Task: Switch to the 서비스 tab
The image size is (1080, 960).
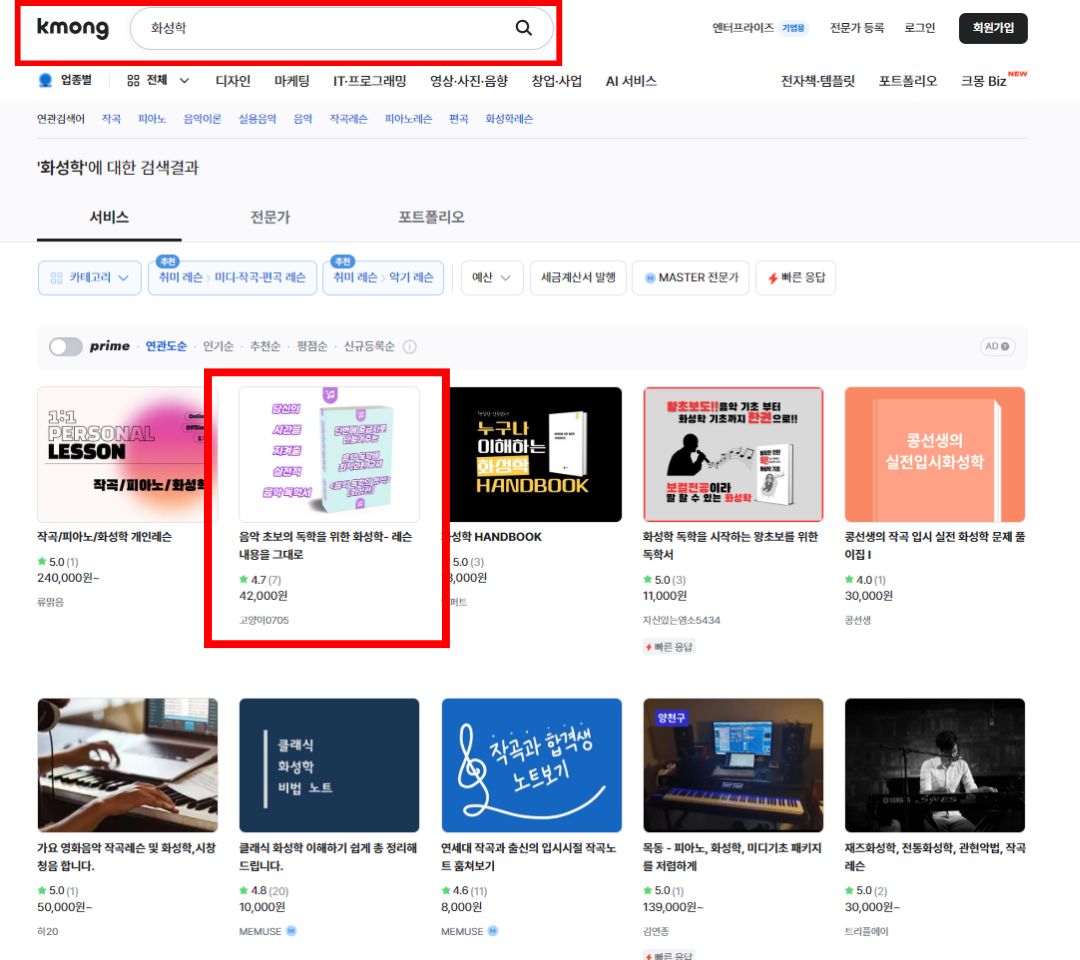Action: click(109, 217)
